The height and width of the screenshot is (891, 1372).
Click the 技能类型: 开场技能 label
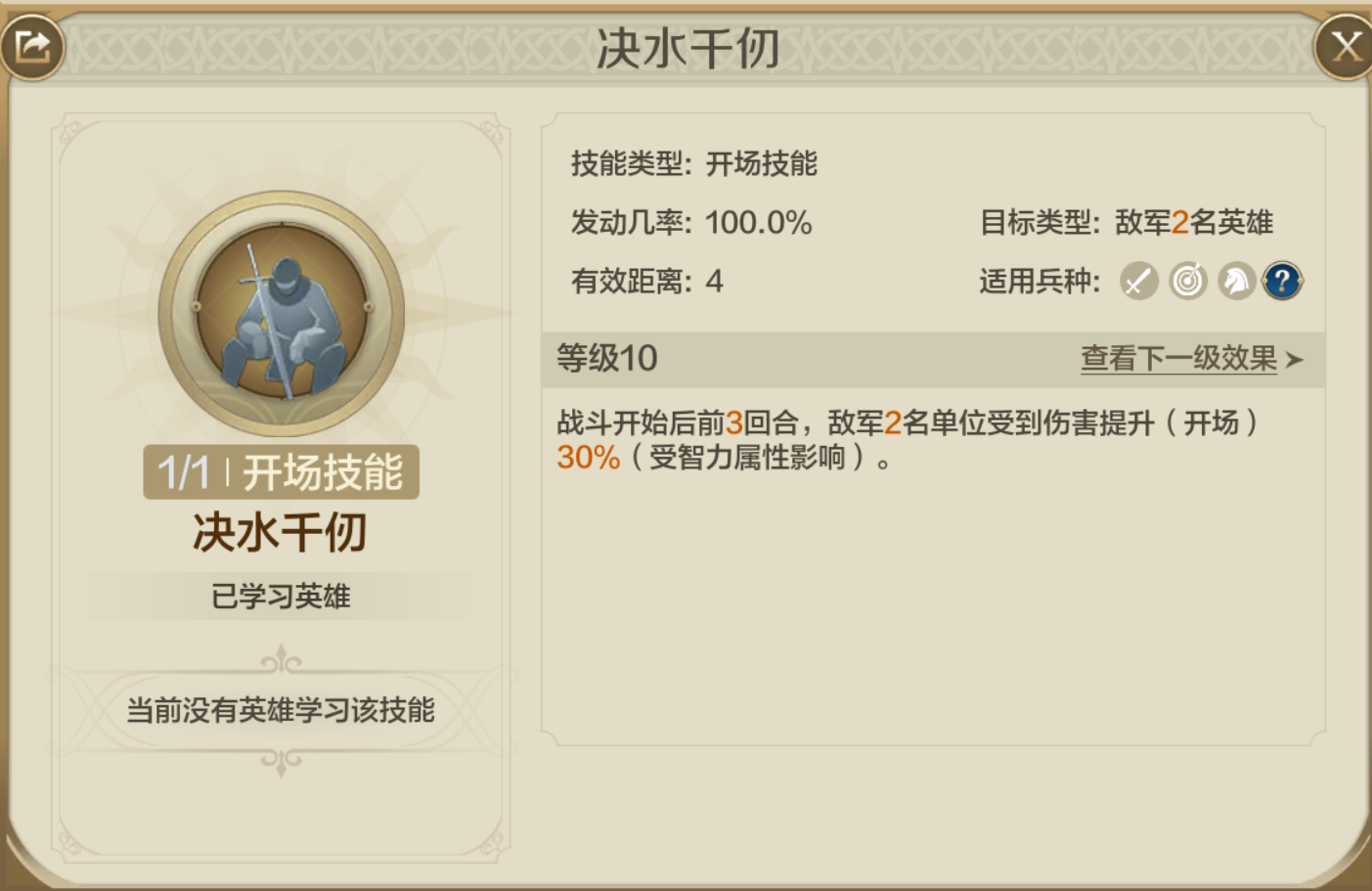(694, 163)
